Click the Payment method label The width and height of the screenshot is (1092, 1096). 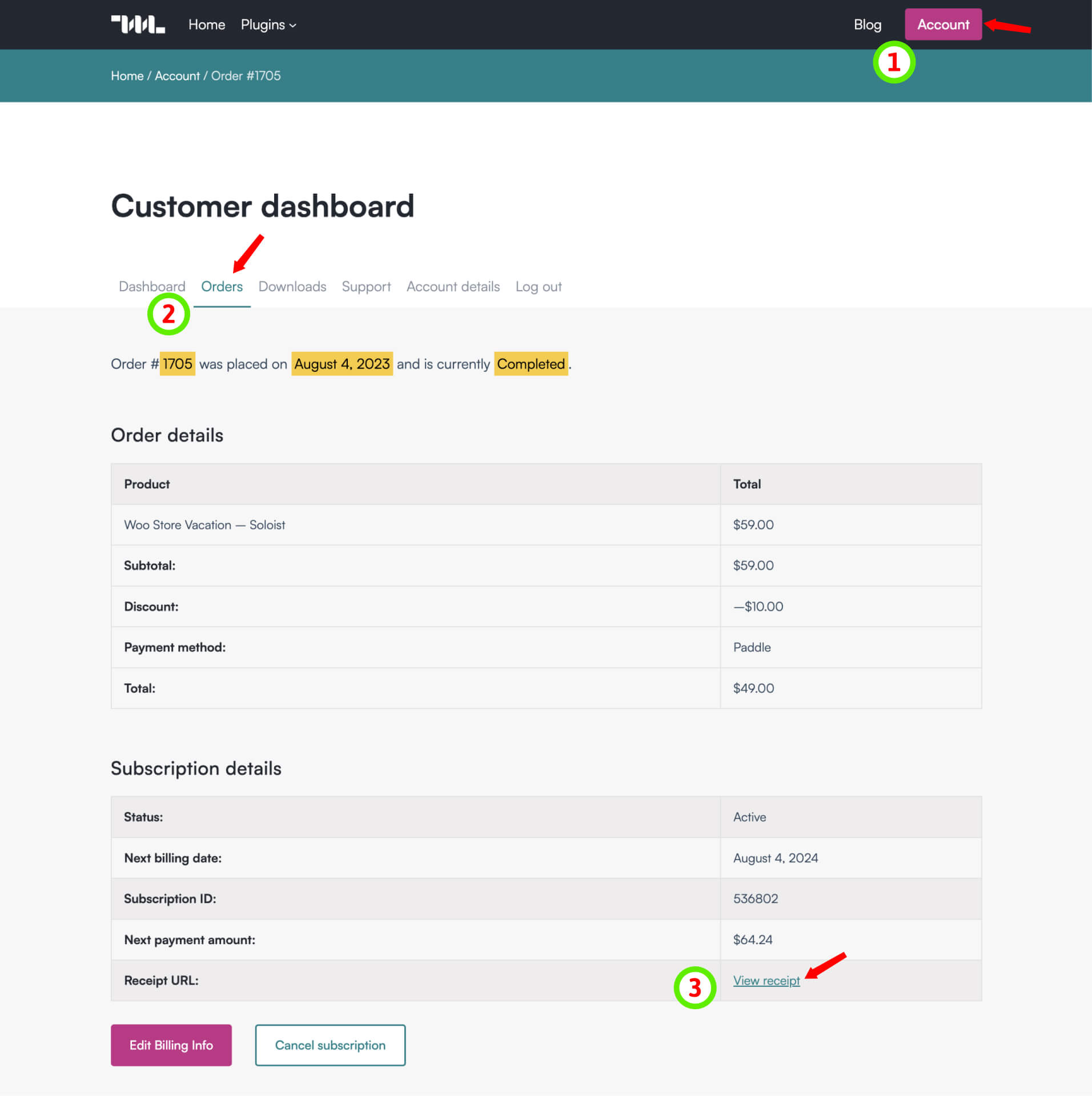175,647
